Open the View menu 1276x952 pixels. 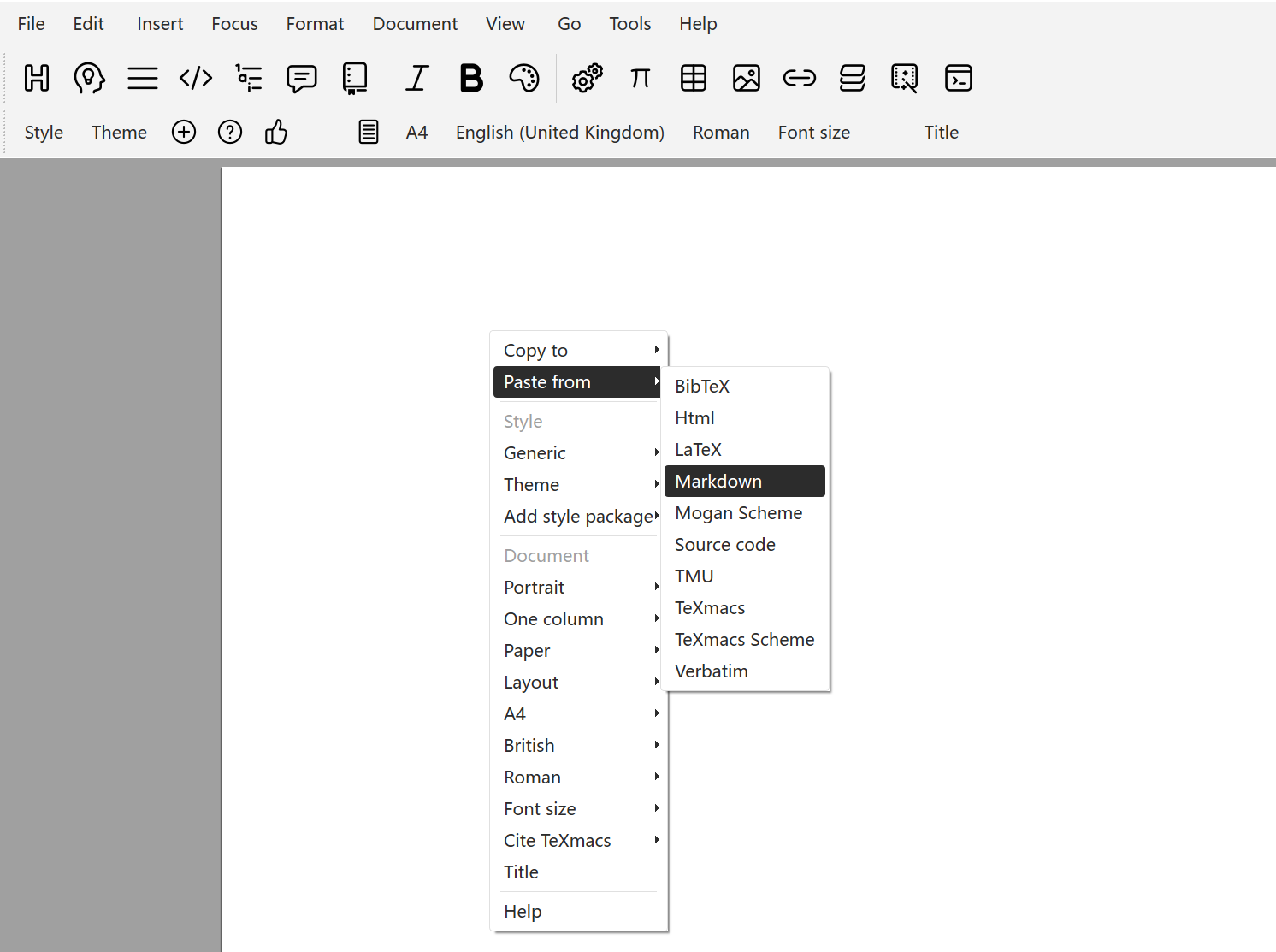coord(505,24)
